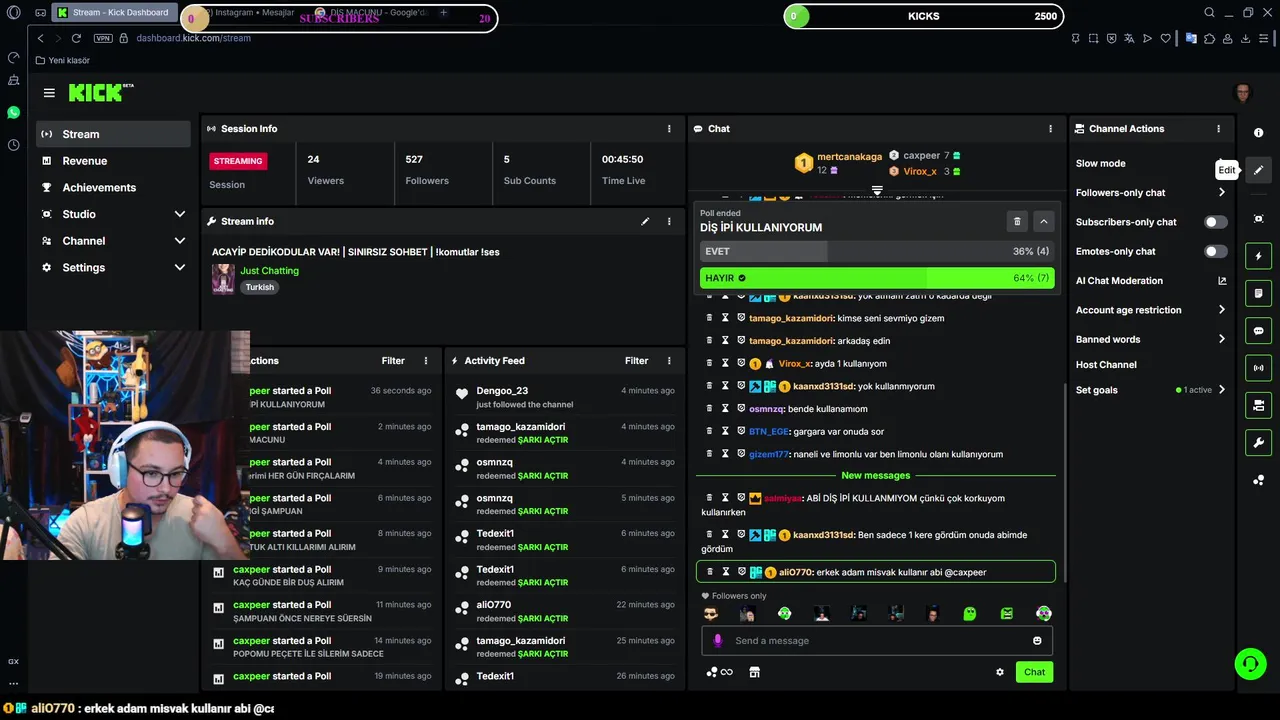Open Channel Actions three-dot menu

pos(1218,129)
